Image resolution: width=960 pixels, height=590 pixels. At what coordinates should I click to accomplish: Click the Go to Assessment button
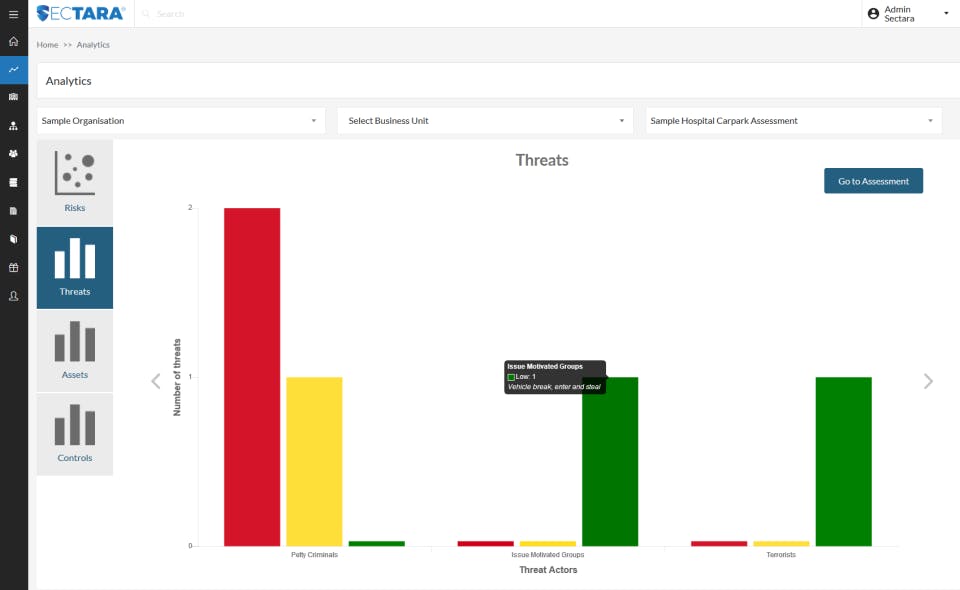click(873, 181)
